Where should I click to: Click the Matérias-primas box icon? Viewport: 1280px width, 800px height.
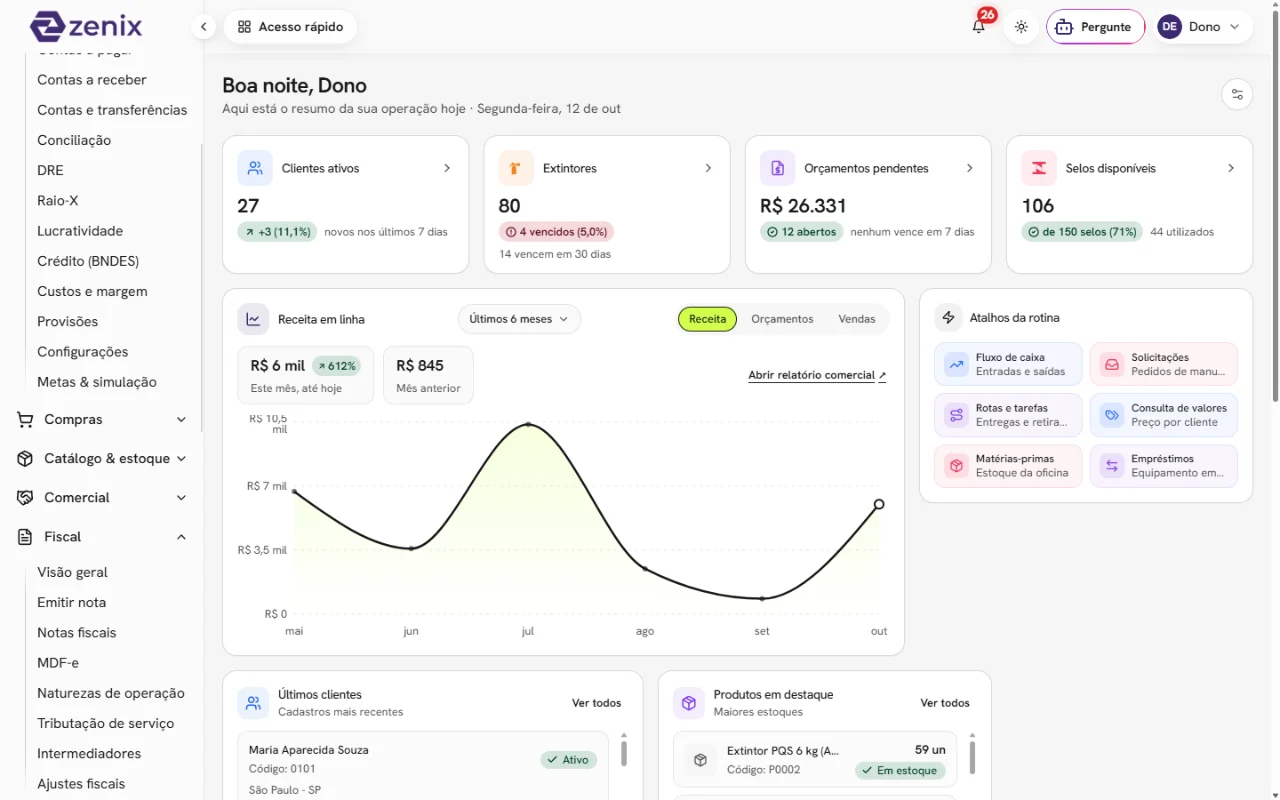click(x=957, y=466)
